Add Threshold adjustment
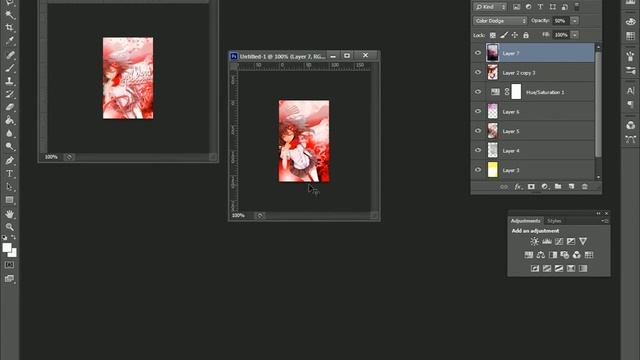640x360 pixels. 559,268
